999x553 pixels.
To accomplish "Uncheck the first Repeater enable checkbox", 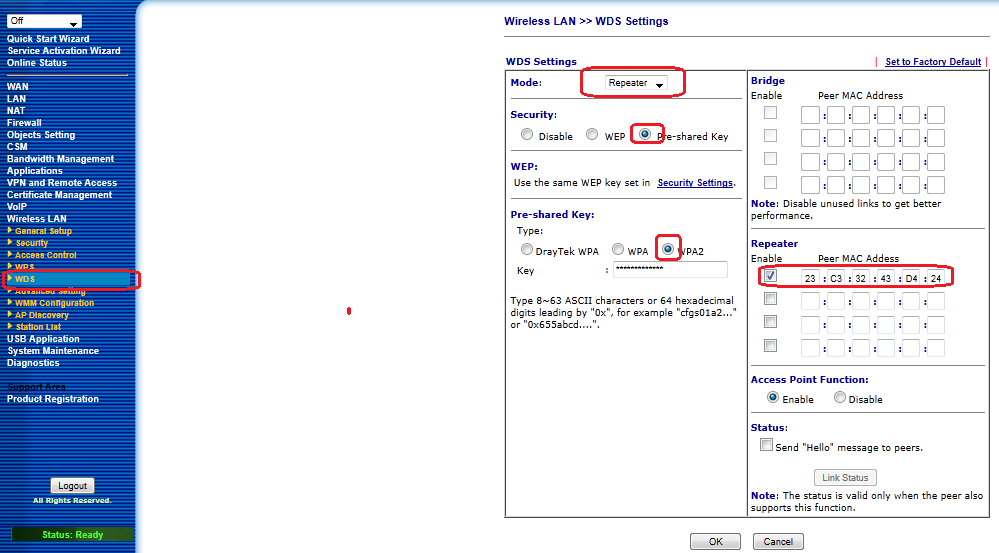I will [x=770, y=275].
